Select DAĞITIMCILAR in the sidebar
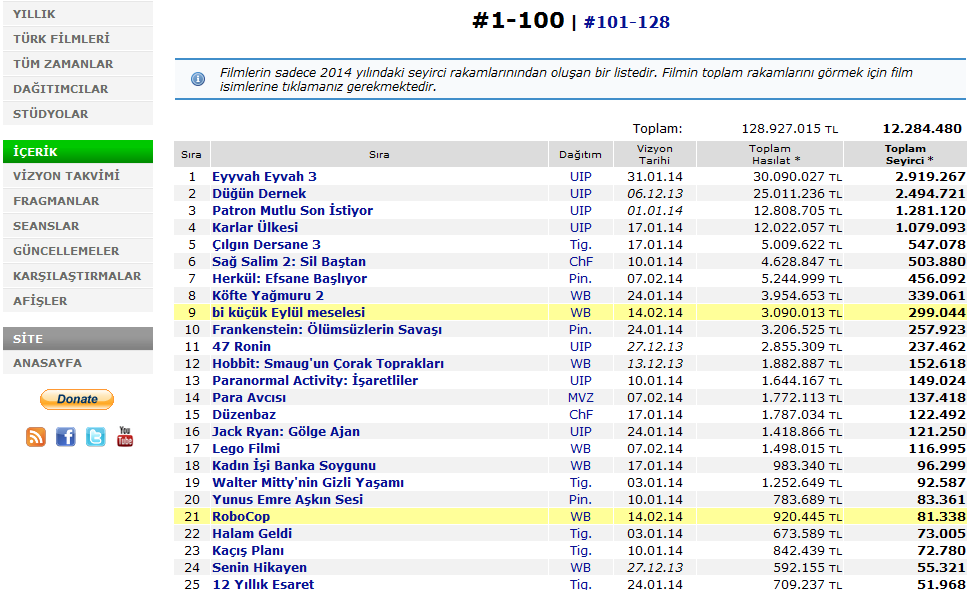977x590 pixels. click(60, 89)
